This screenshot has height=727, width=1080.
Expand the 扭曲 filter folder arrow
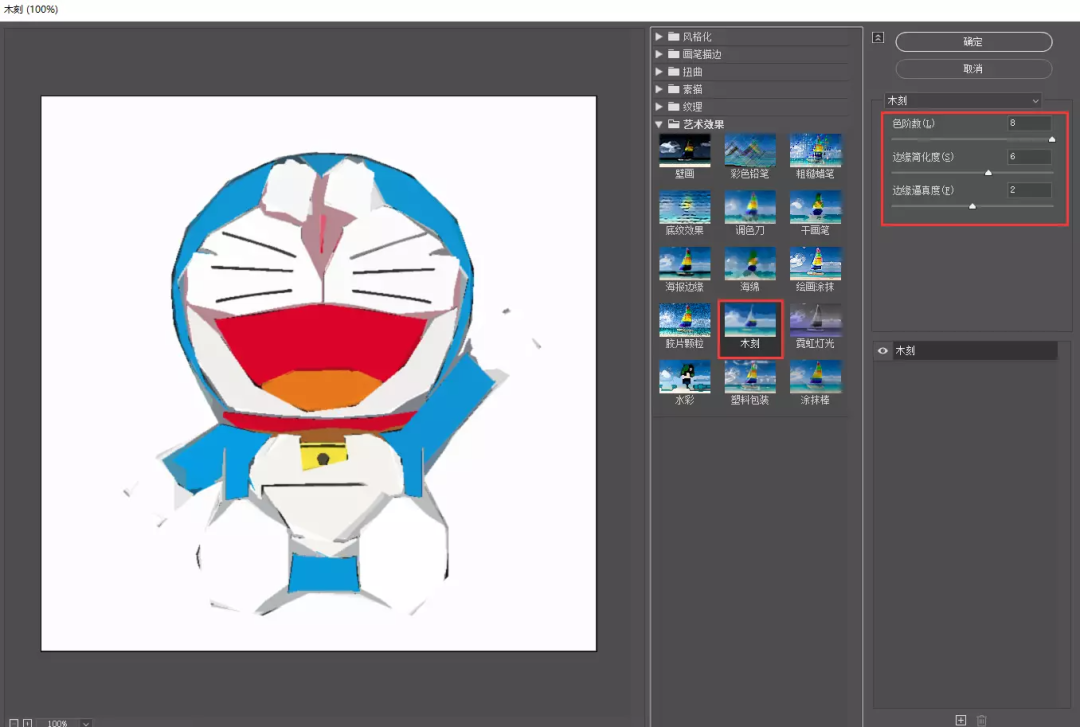tap(659, 72)
